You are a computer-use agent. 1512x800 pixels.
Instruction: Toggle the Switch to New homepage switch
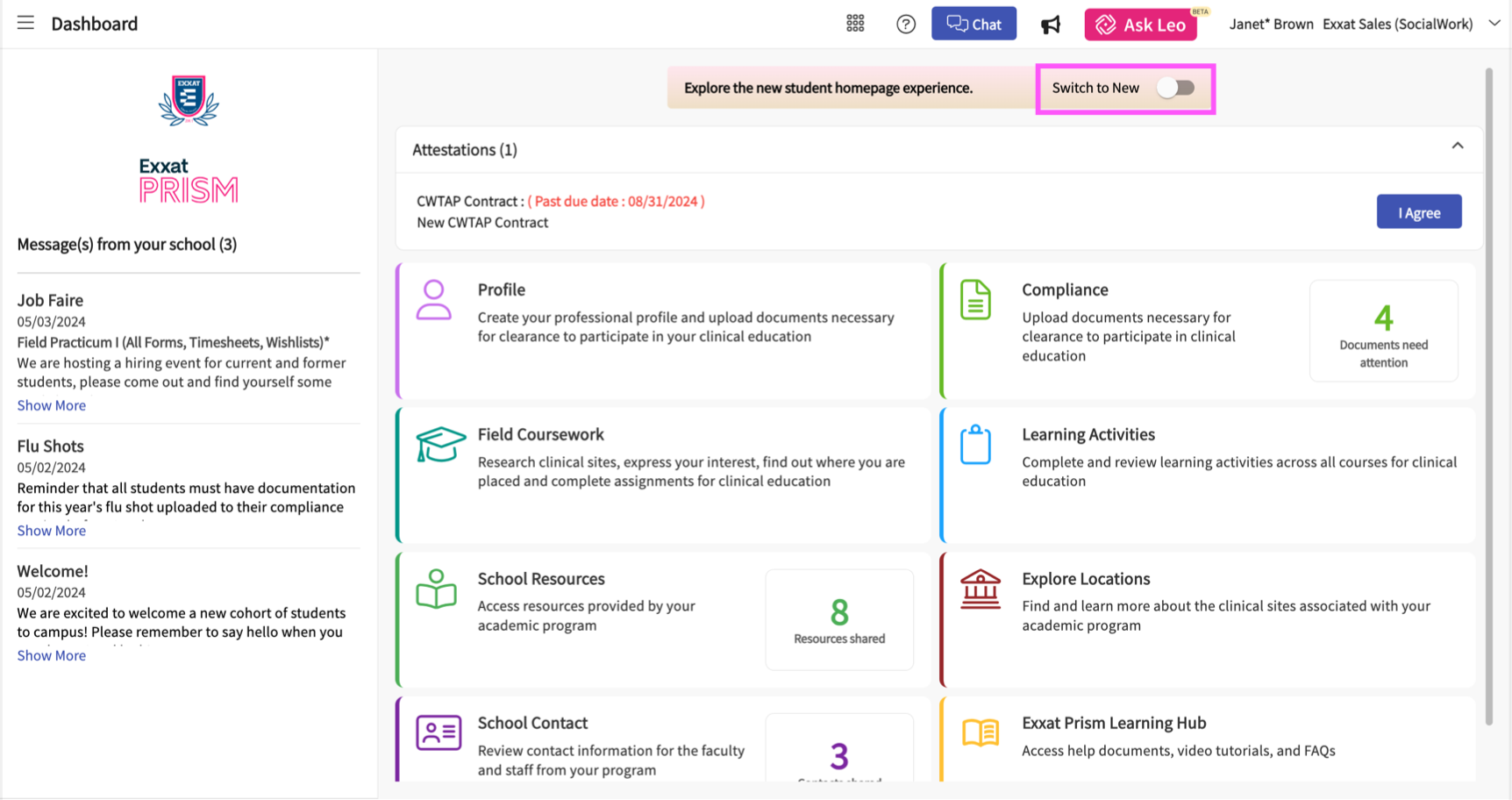(1175, 88)
